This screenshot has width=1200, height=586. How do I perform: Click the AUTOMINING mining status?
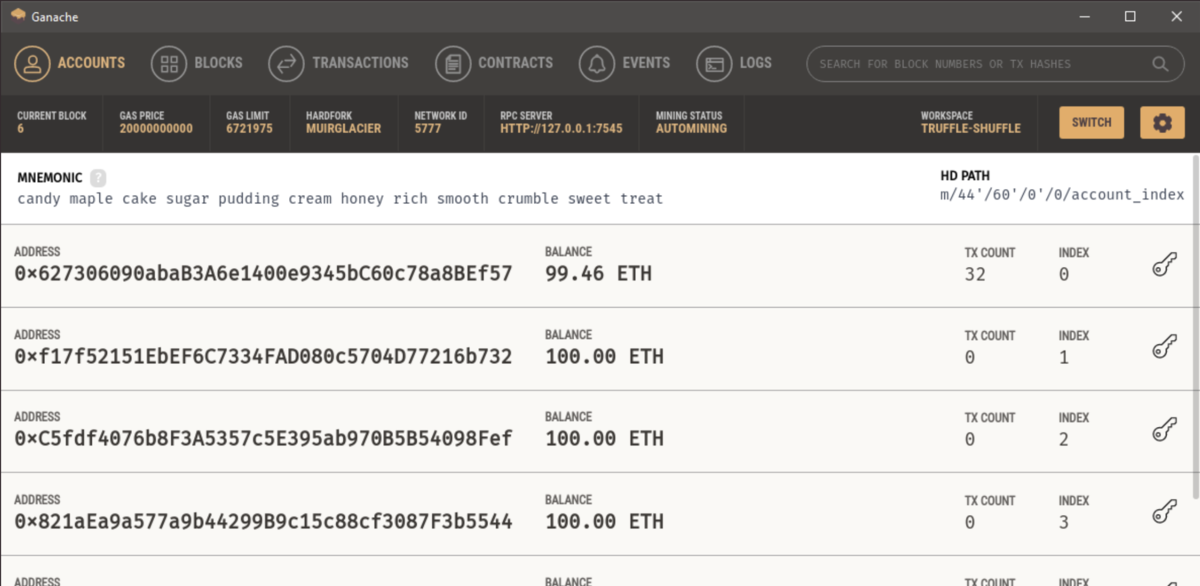pos(691,129)
